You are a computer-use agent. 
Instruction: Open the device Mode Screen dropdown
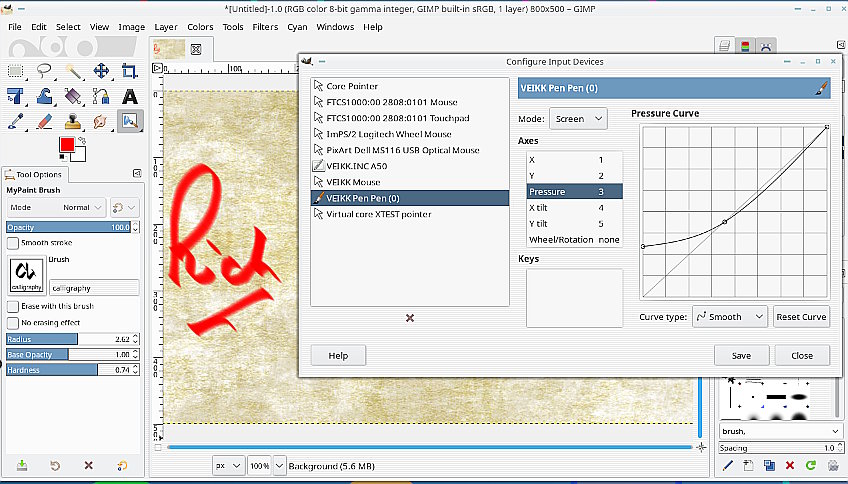pyautogui.click(x=578, y=118)
